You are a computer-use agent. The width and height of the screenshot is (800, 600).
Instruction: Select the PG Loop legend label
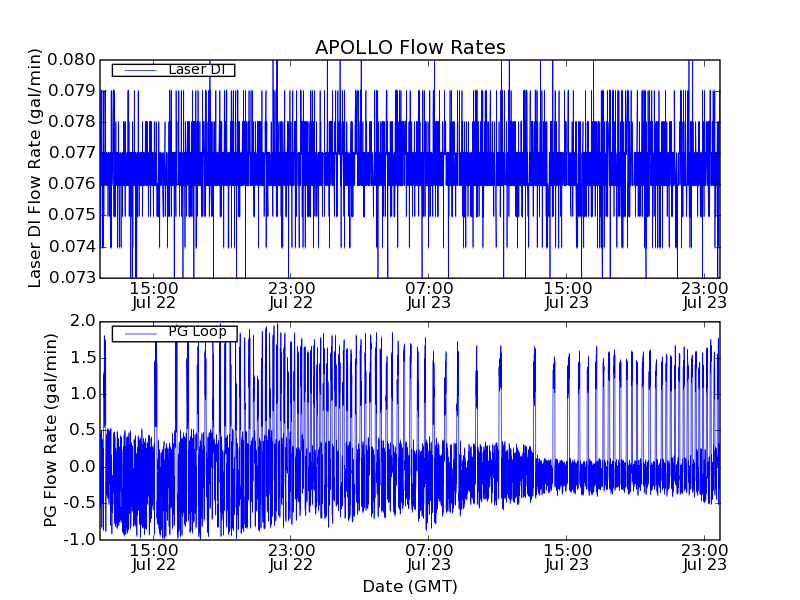[x=197, y=332]
